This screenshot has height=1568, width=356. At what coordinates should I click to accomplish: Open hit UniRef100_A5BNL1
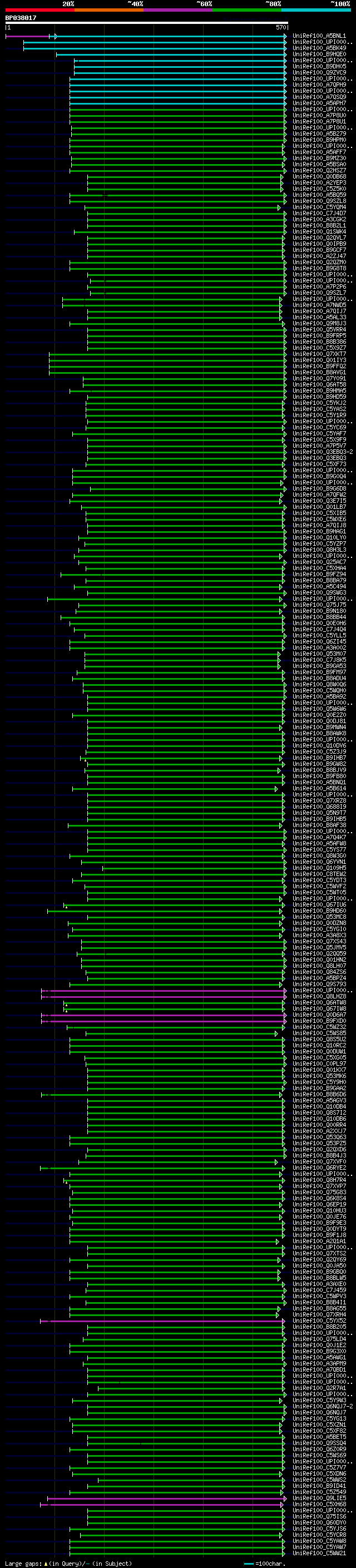coord(319,37)
